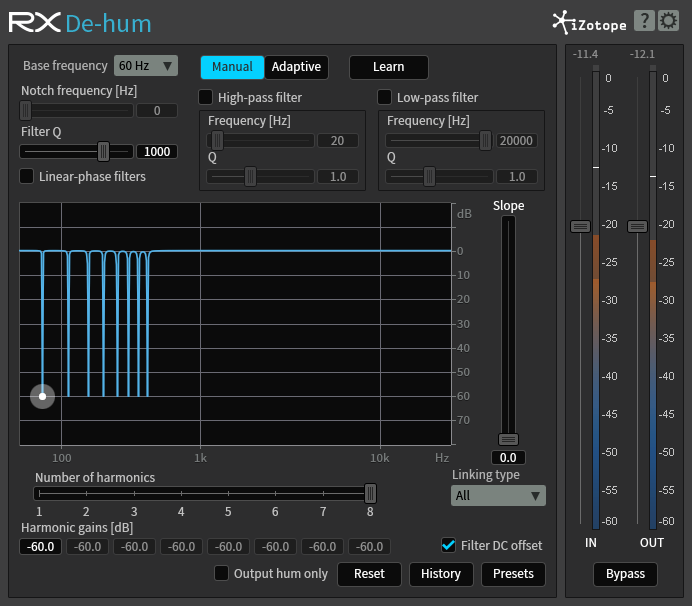Click the High-pass Q value field
This screenshot has width=692, height=606.
pyautogui.click(x=338, y=177)
